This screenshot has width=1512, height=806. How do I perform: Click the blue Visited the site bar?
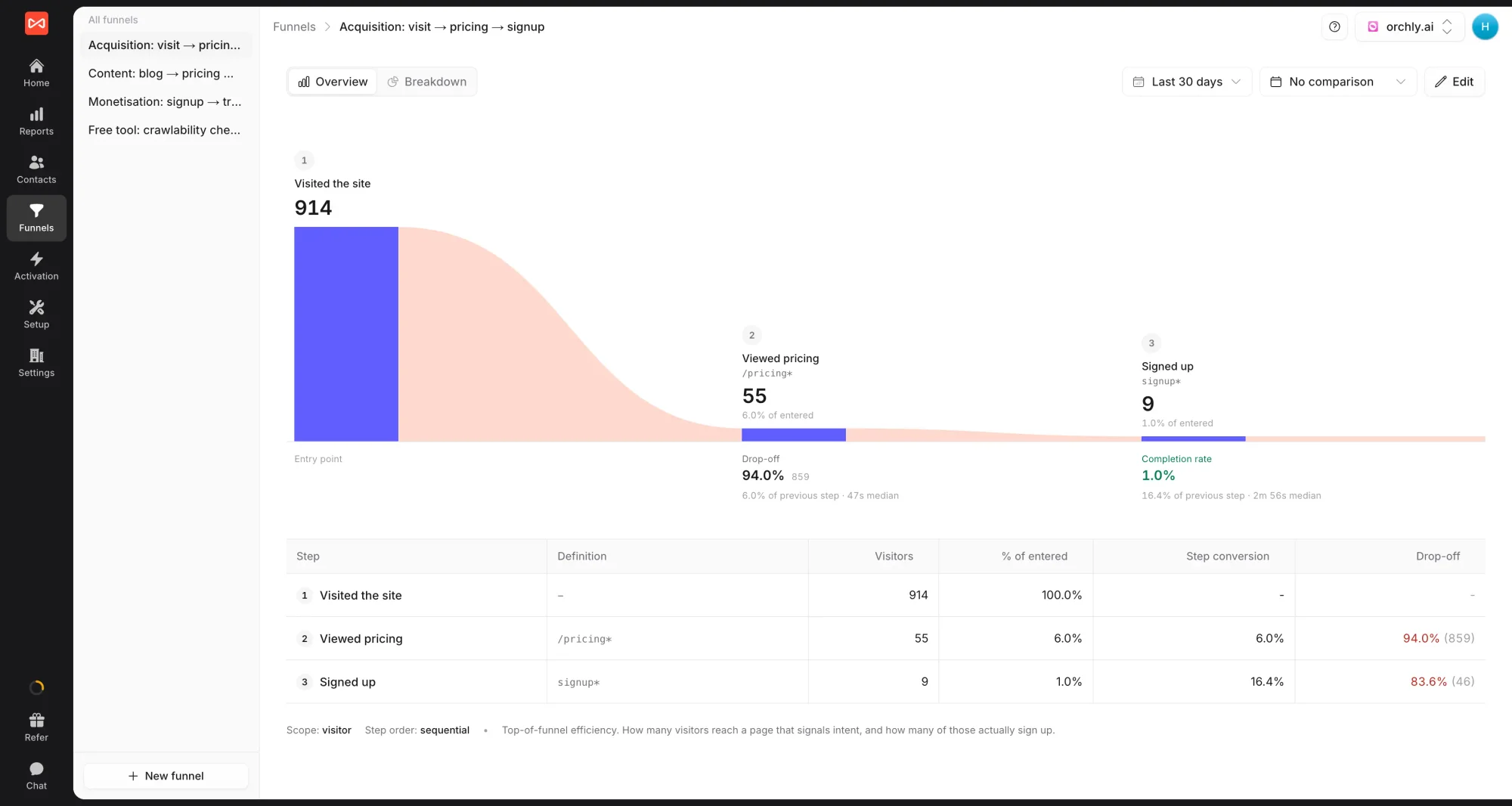346,334
